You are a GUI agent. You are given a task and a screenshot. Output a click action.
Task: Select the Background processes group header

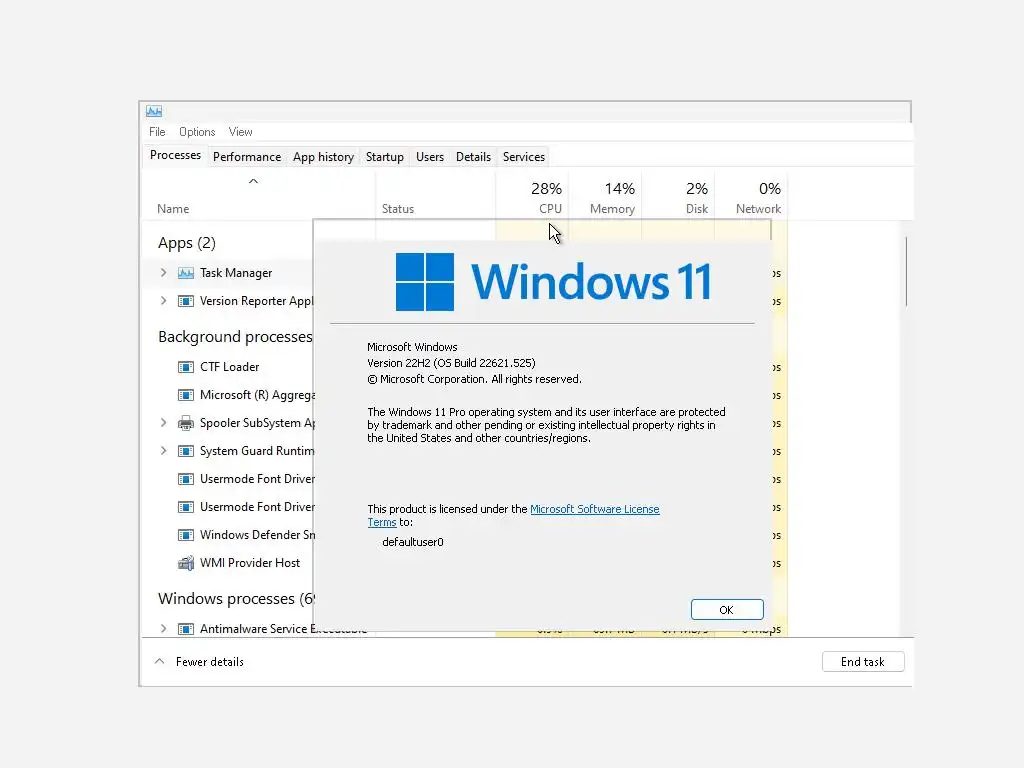click(235, 337)
